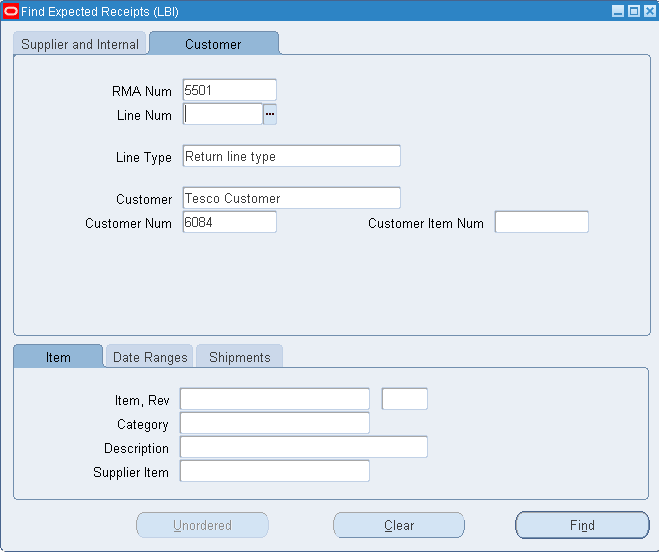Click the Find button
This screenshot has width=659, height=553.
(582, 525)
